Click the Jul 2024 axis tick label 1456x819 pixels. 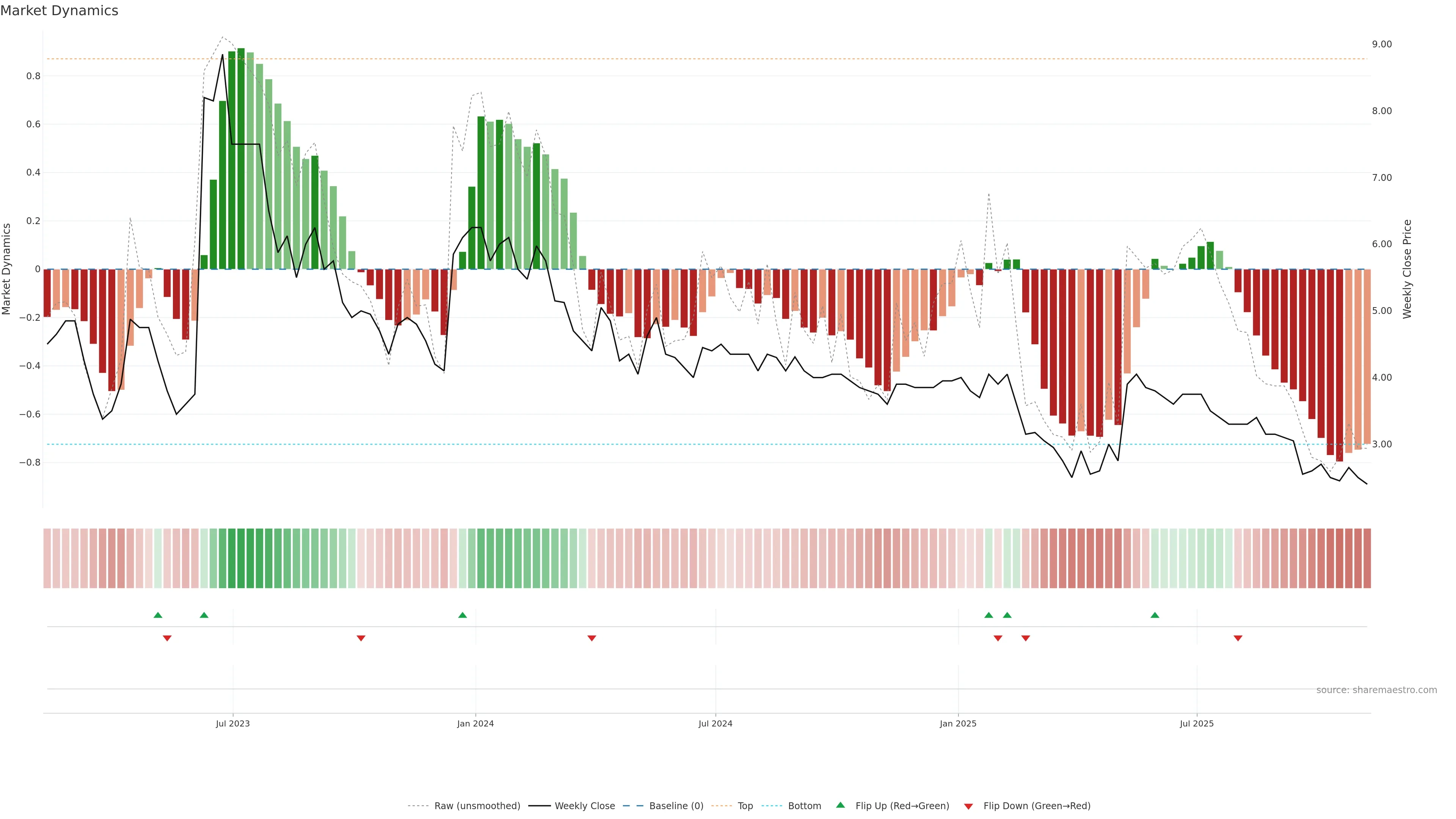(x=715, y=723)
